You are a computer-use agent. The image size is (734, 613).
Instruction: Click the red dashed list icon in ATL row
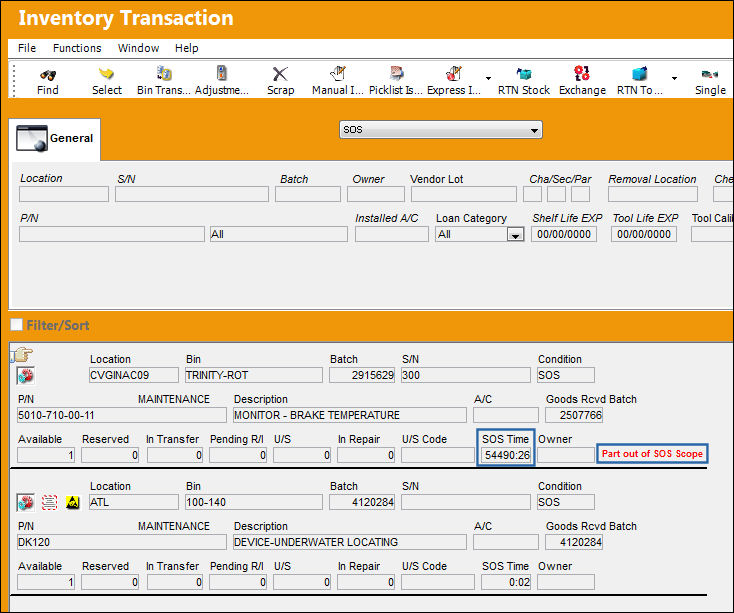pyautogui.click(x=49, y=503)
